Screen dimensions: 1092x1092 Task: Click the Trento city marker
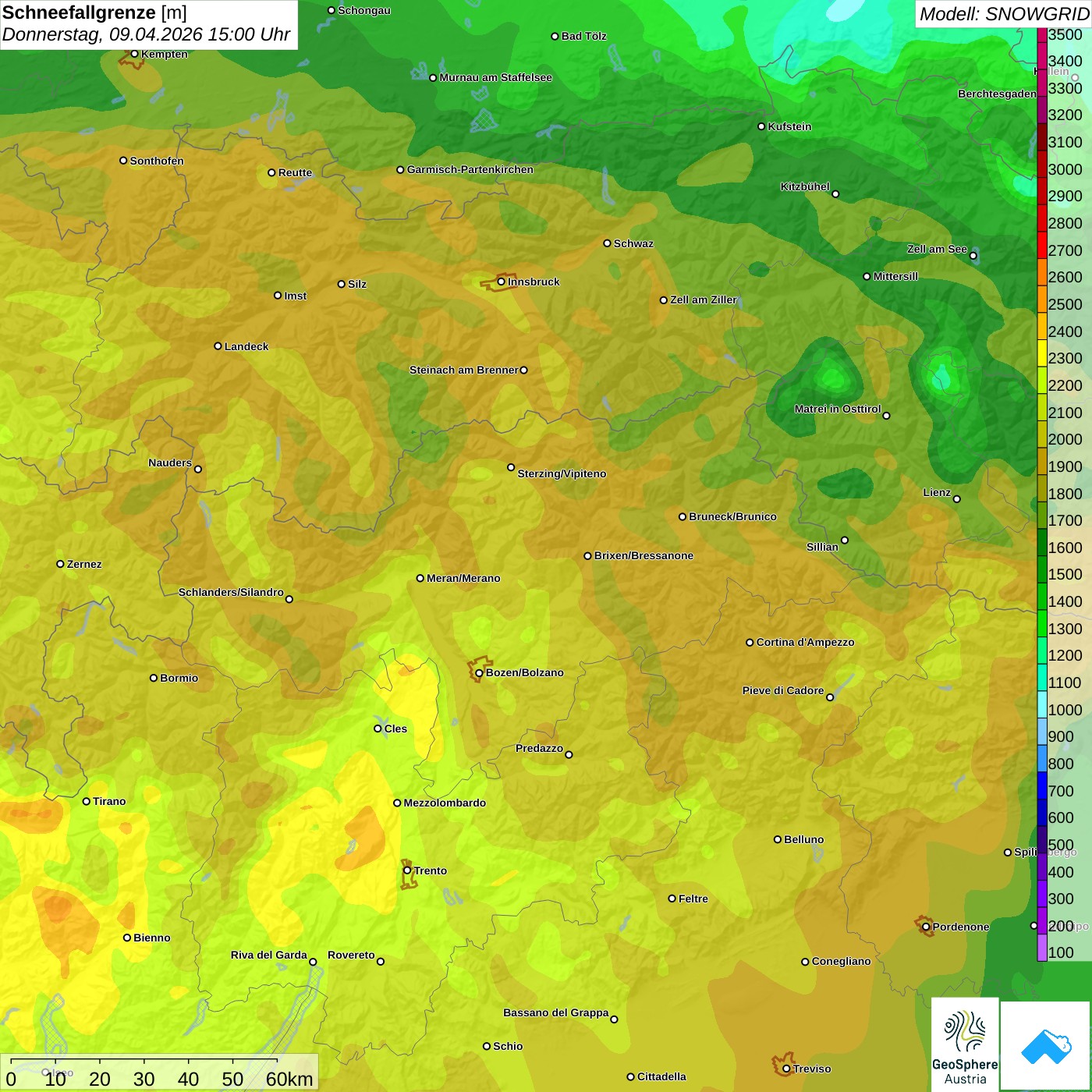[x=407, y=870]
